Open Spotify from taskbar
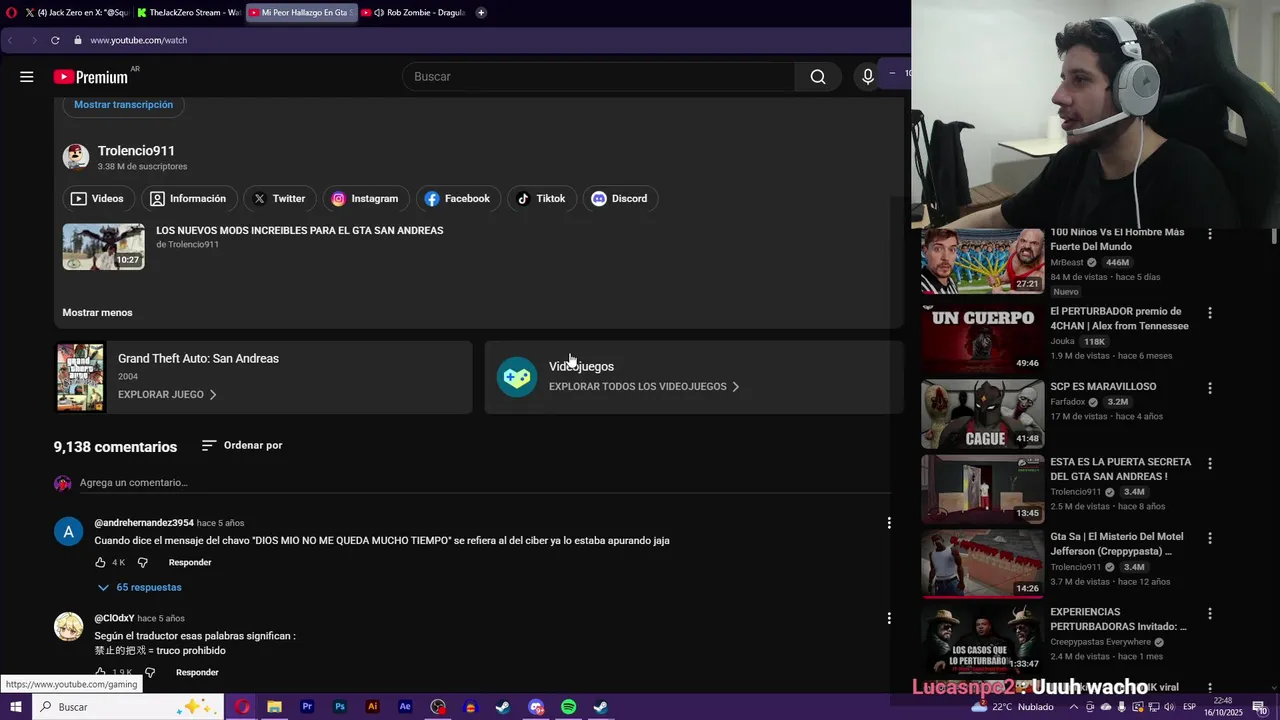Screen dimensions: 1280x720 [568, 707]
